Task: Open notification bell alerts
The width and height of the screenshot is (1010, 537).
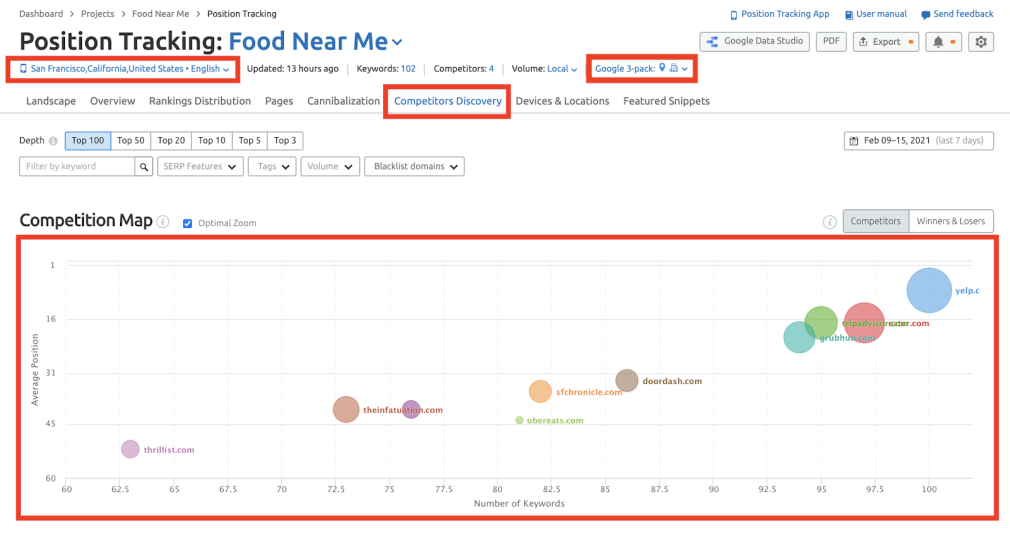Action: point(943,42)
